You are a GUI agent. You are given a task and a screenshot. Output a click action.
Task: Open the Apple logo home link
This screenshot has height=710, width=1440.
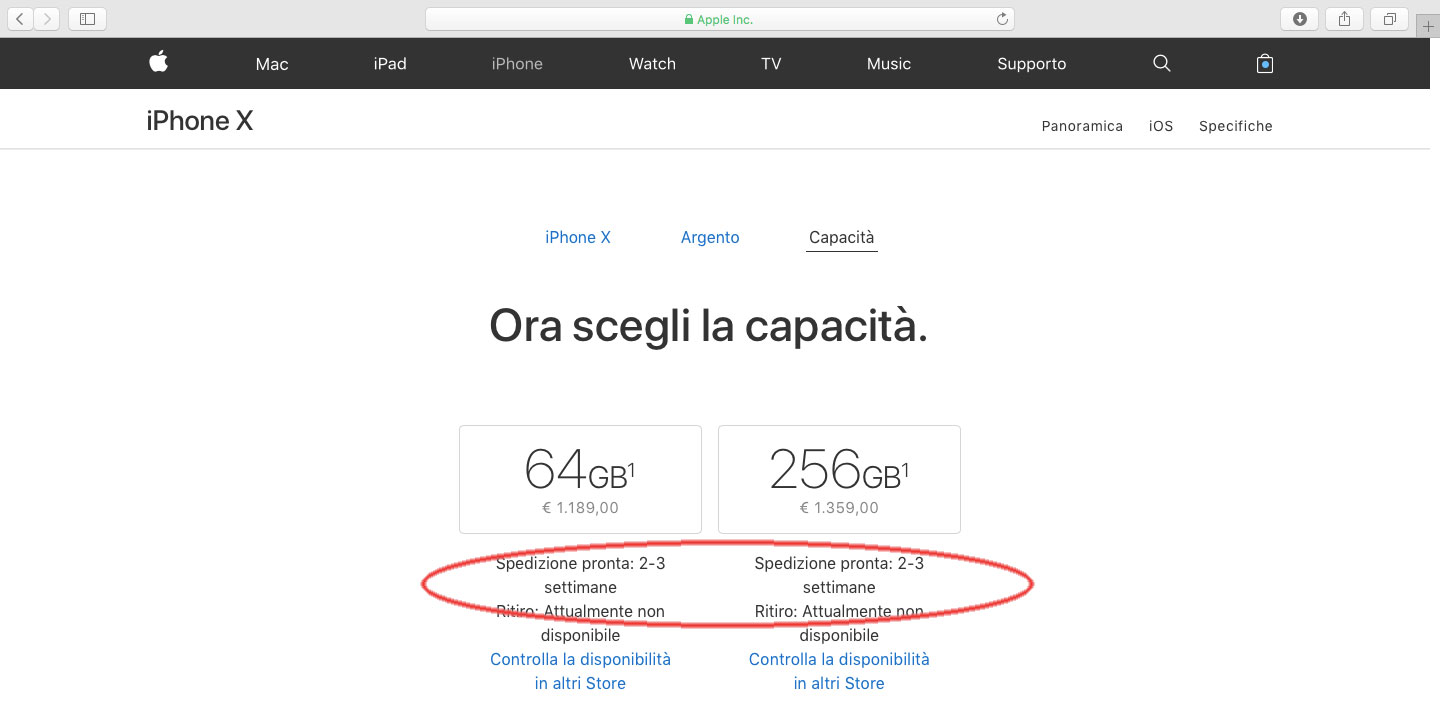click(x=157, y=63)
